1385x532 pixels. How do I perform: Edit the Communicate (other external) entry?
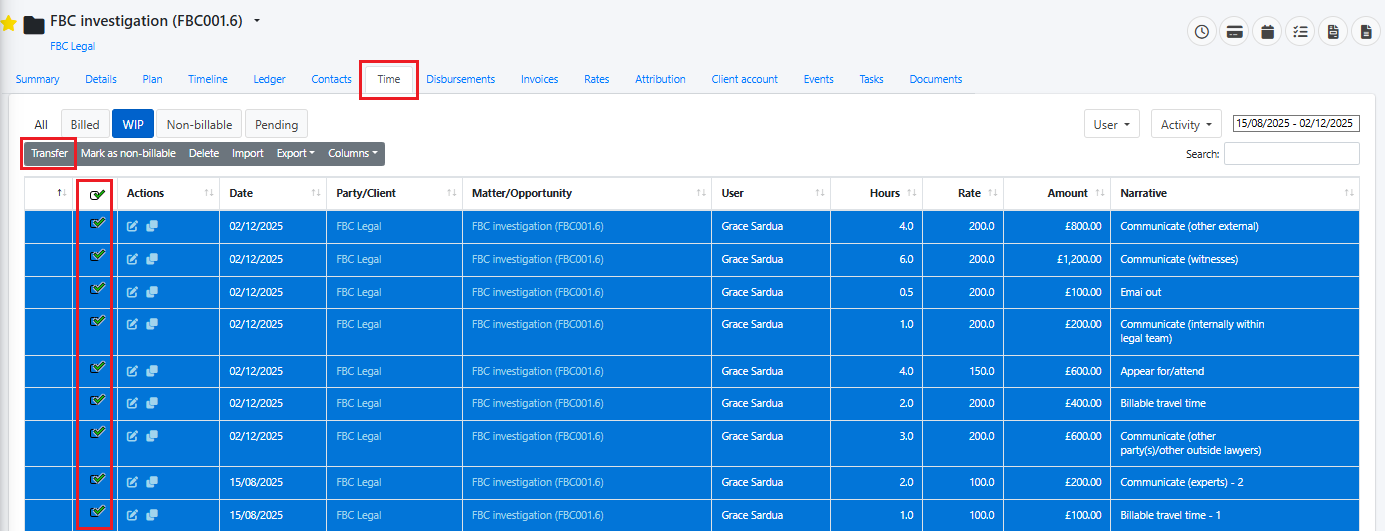(x=133, y=226)
